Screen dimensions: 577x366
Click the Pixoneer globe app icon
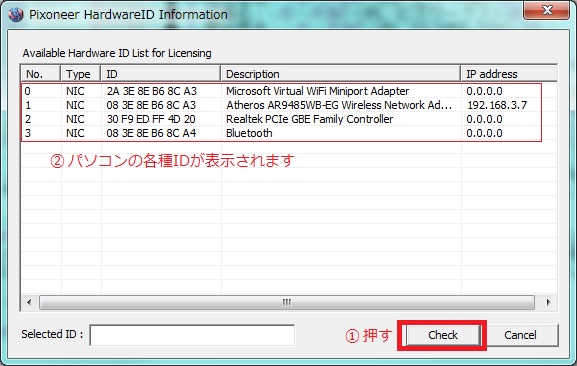(x=15, y=14)
